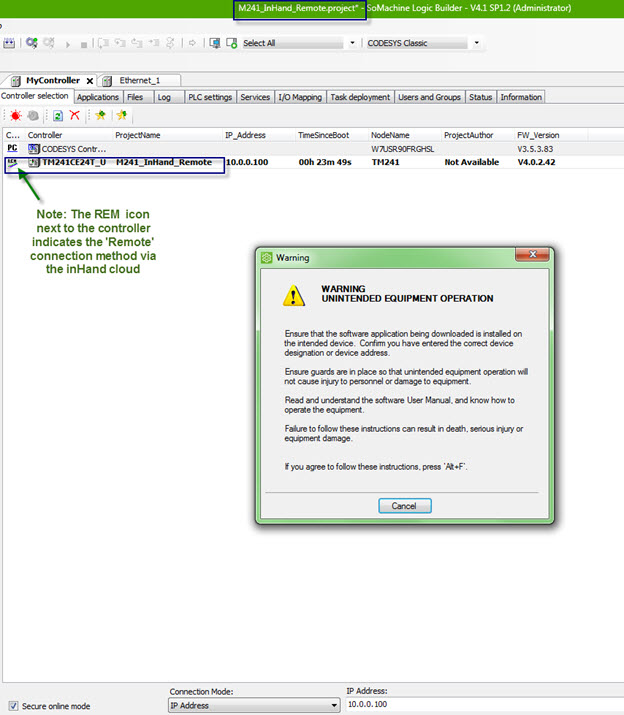The height and width of the screenshot is (715, 624).
Task: Open the CODESYS Classic dropdown arrow
Action: click(x=477, y=43)
